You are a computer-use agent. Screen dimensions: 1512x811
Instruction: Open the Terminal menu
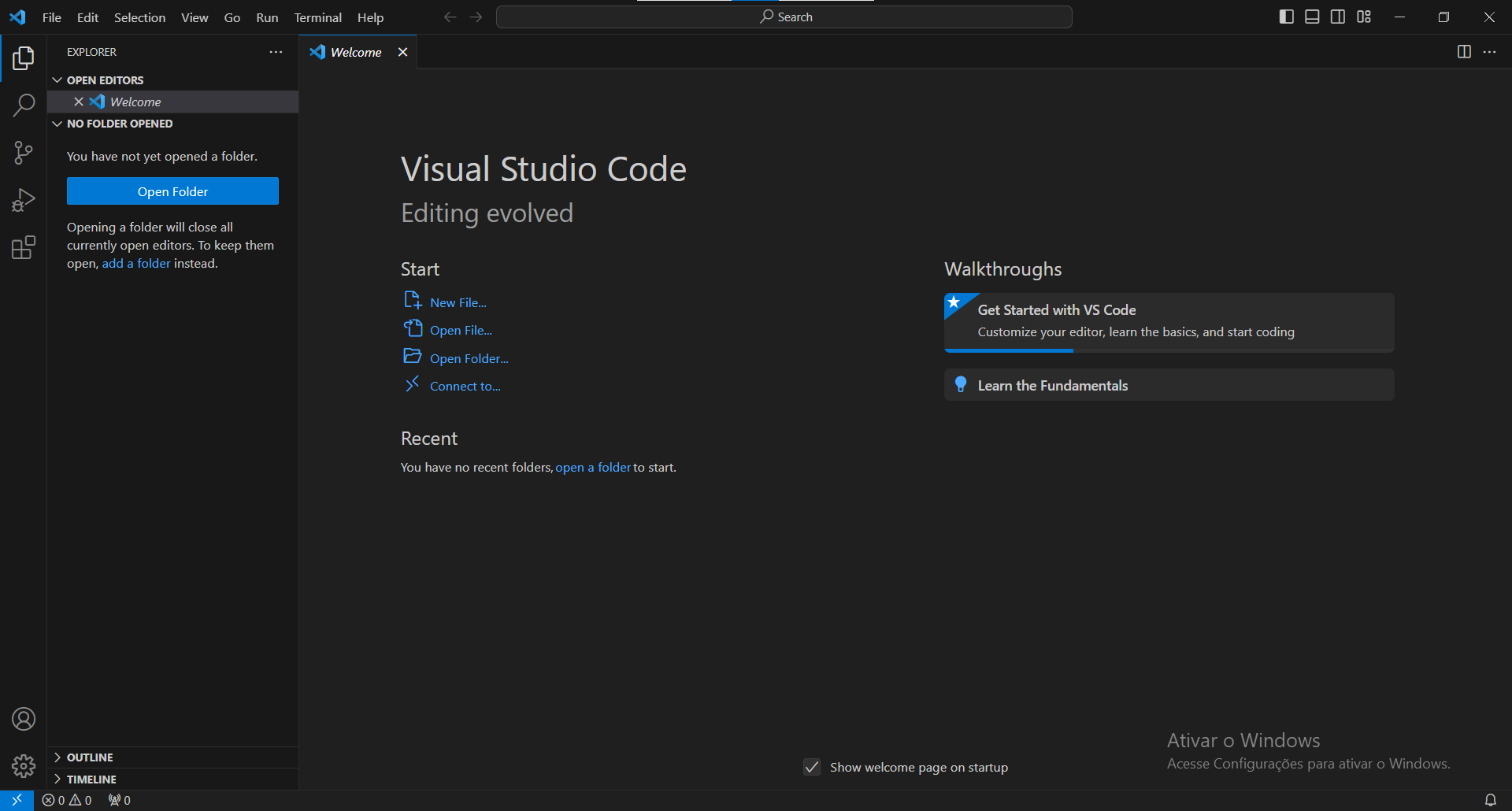[x=317, y=17]
